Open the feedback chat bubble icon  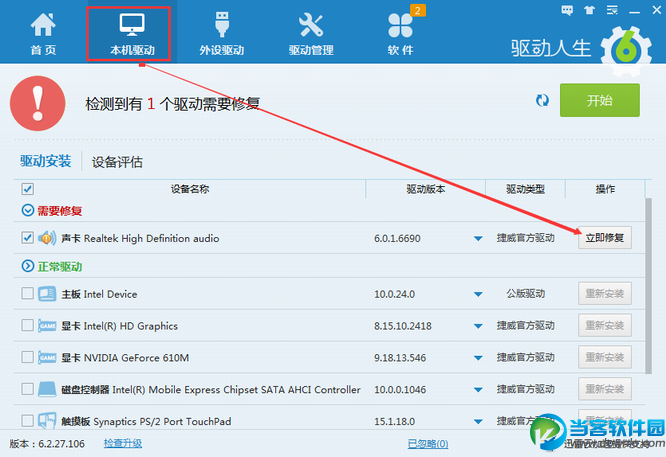(x=567, y=10)
